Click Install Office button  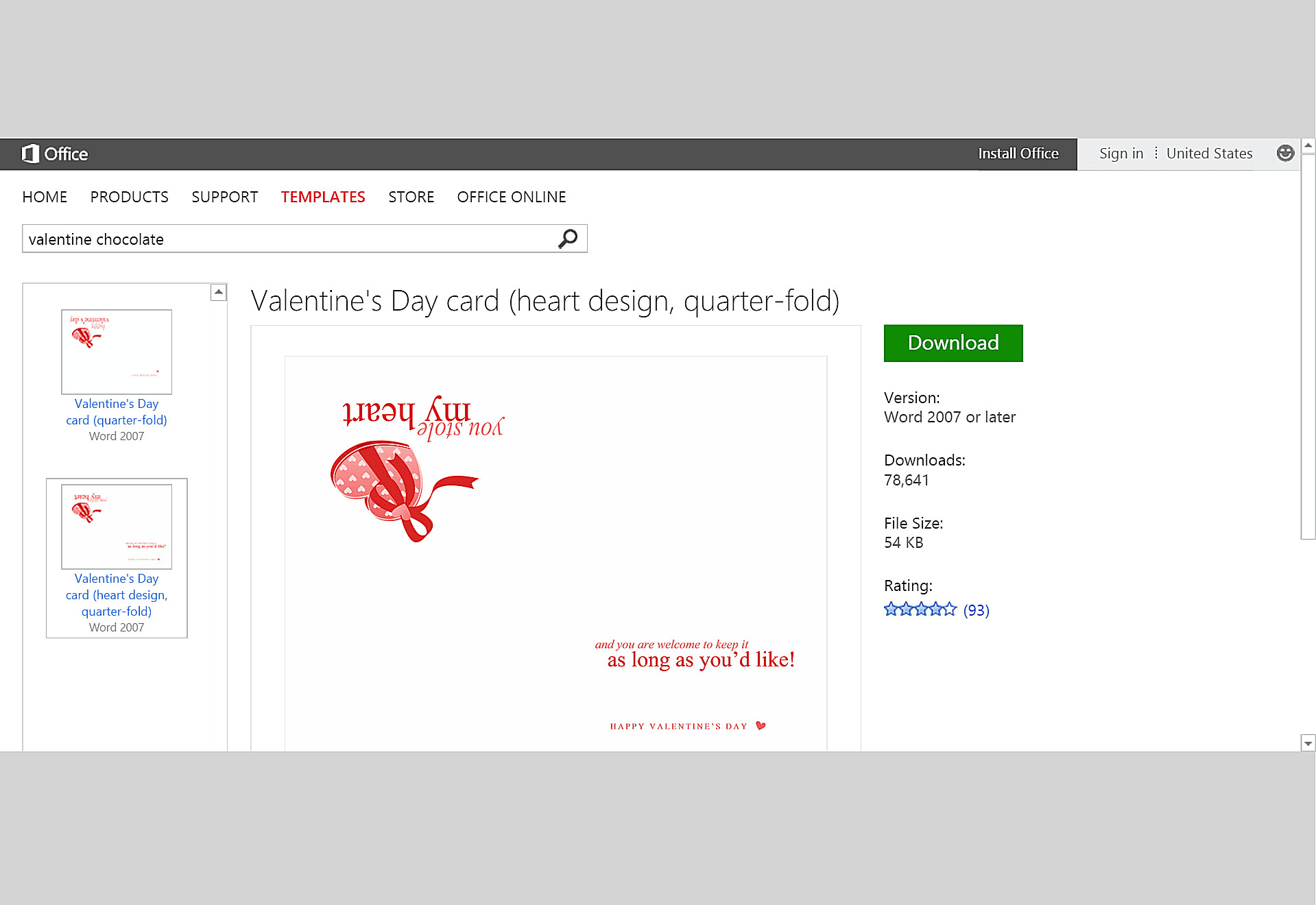coord(1018,154)
